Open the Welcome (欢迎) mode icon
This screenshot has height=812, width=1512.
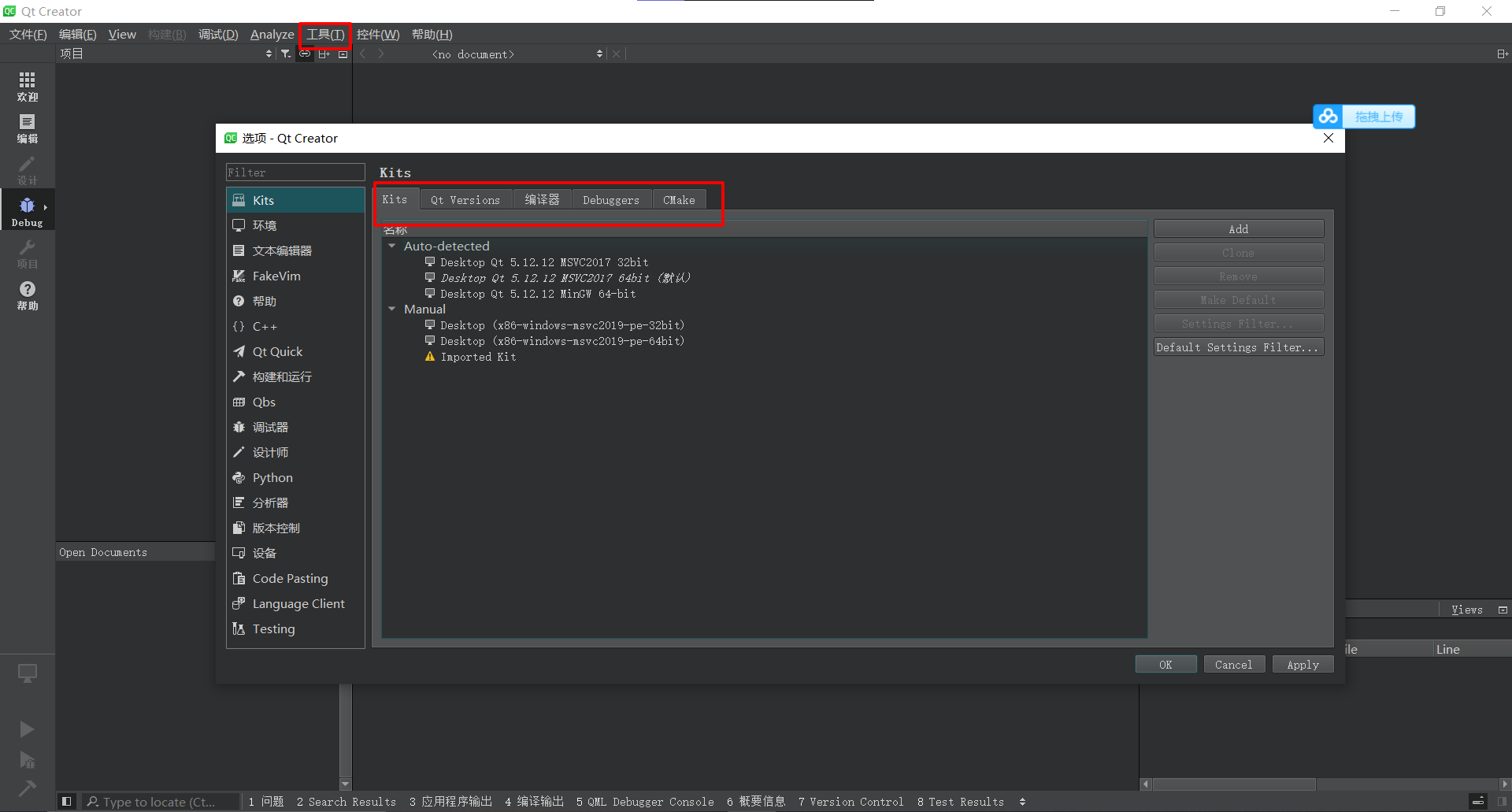coord(27,87)
